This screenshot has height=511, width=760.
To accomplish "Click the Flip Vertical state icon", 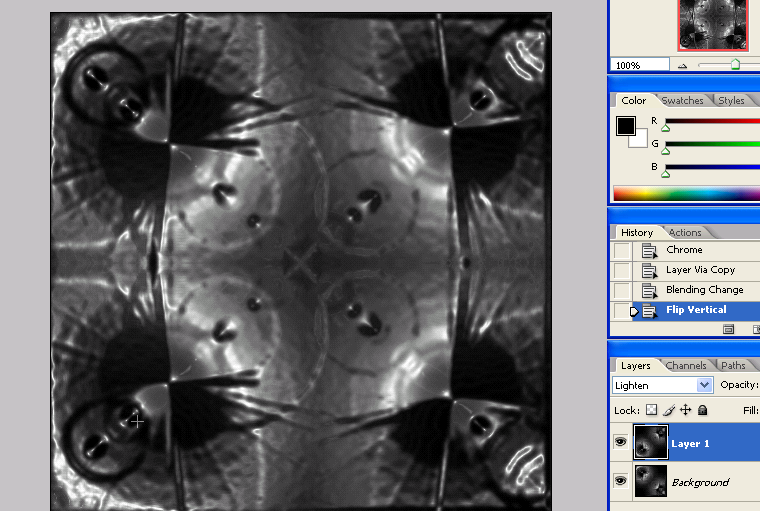I will click(x=649, y=311).
